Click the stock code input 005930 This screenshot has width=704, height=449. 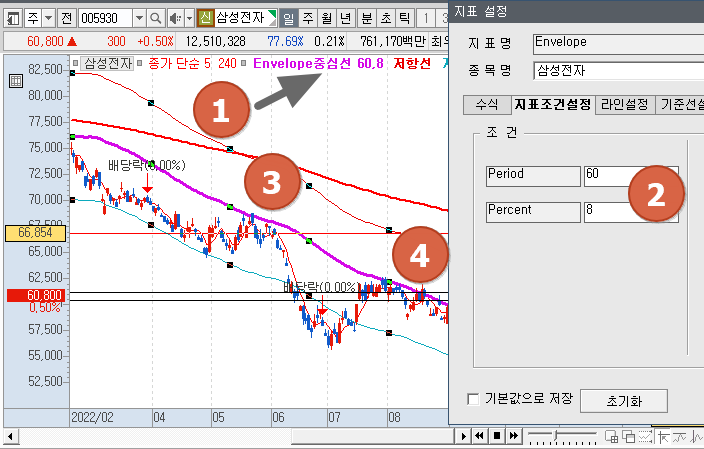106,18
